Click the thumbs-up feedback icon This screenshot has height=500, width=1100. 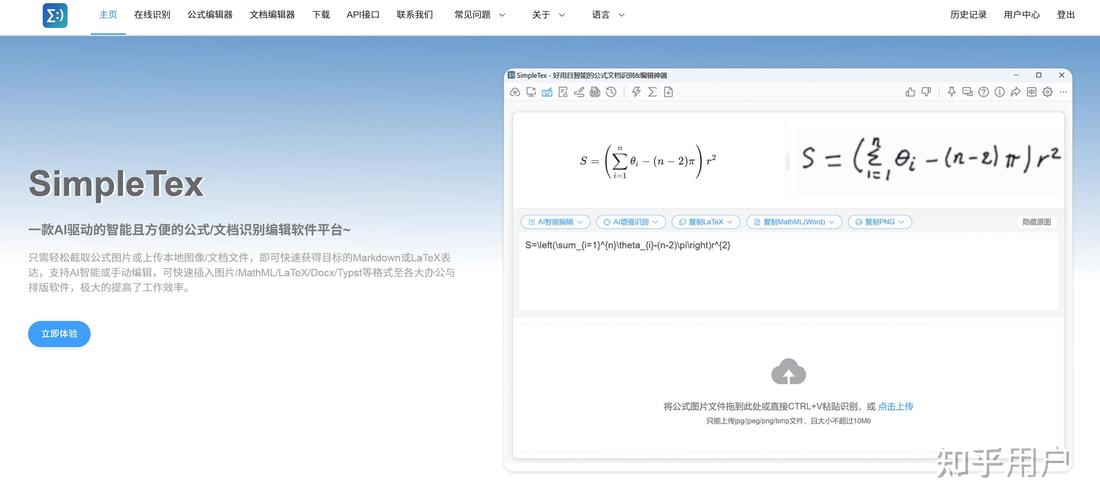pos(911,92)
